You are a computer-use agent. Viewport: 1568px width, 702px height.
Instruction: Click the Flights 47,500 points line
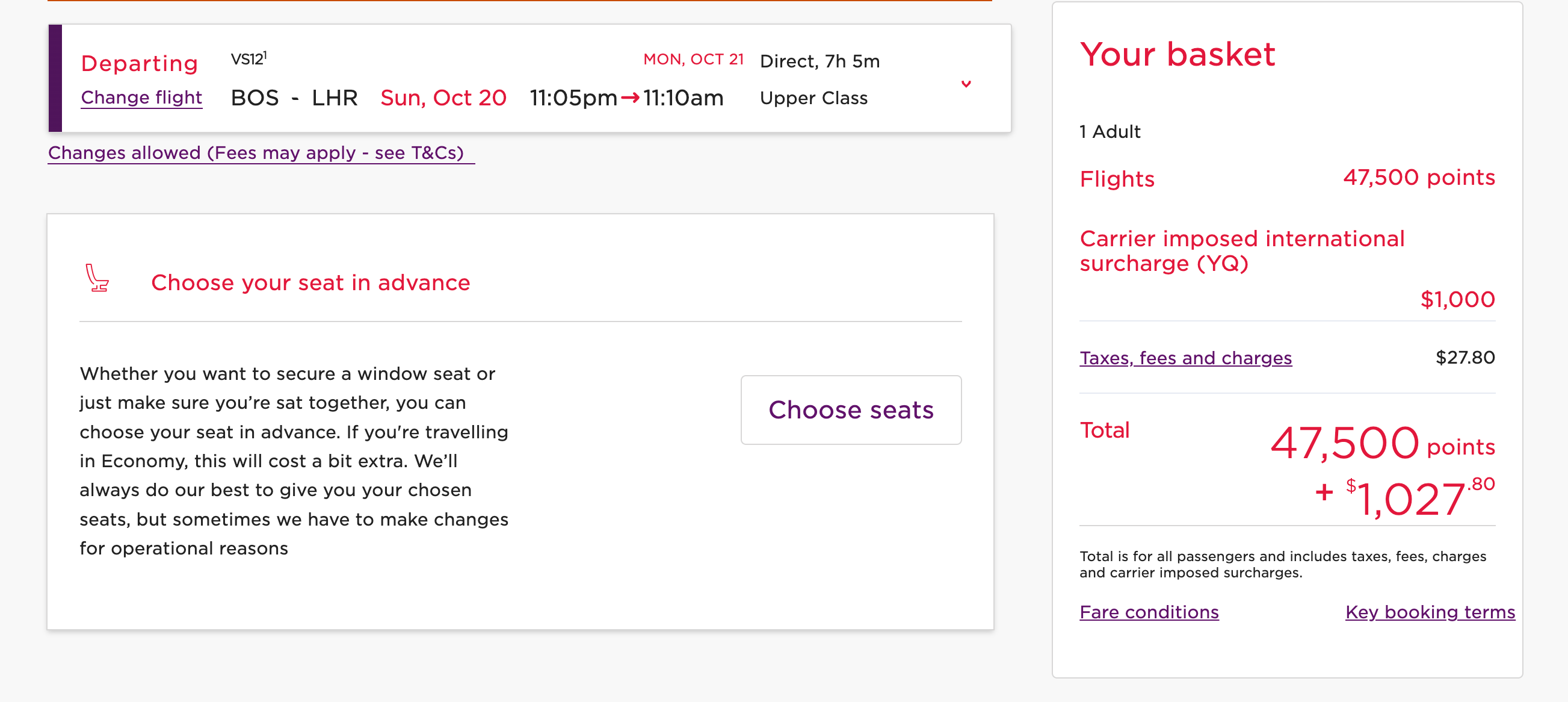click(x=1419, y=178)
